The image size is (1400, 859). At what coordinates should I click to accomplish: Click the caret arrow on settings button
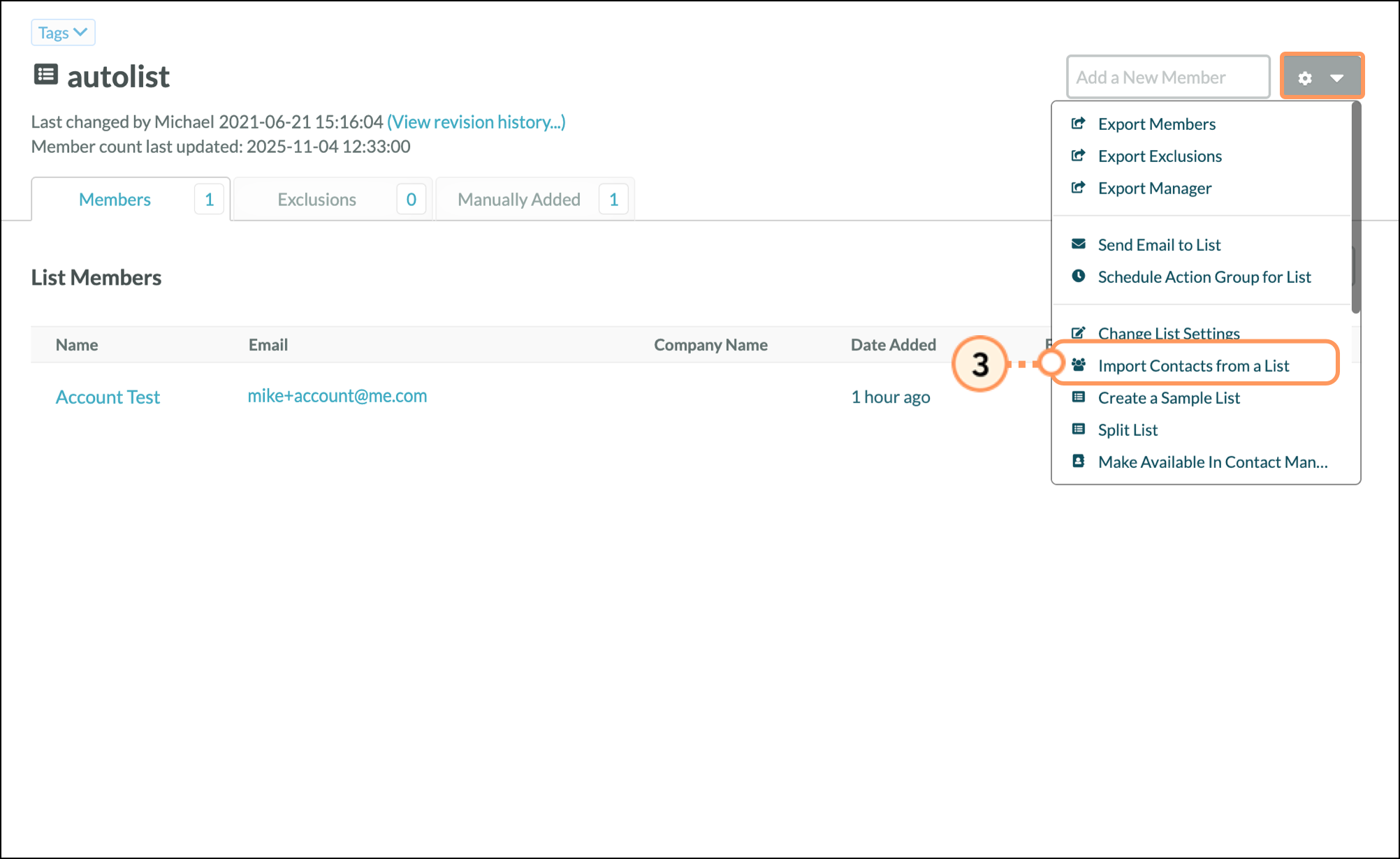click(x=1337, y=78)
